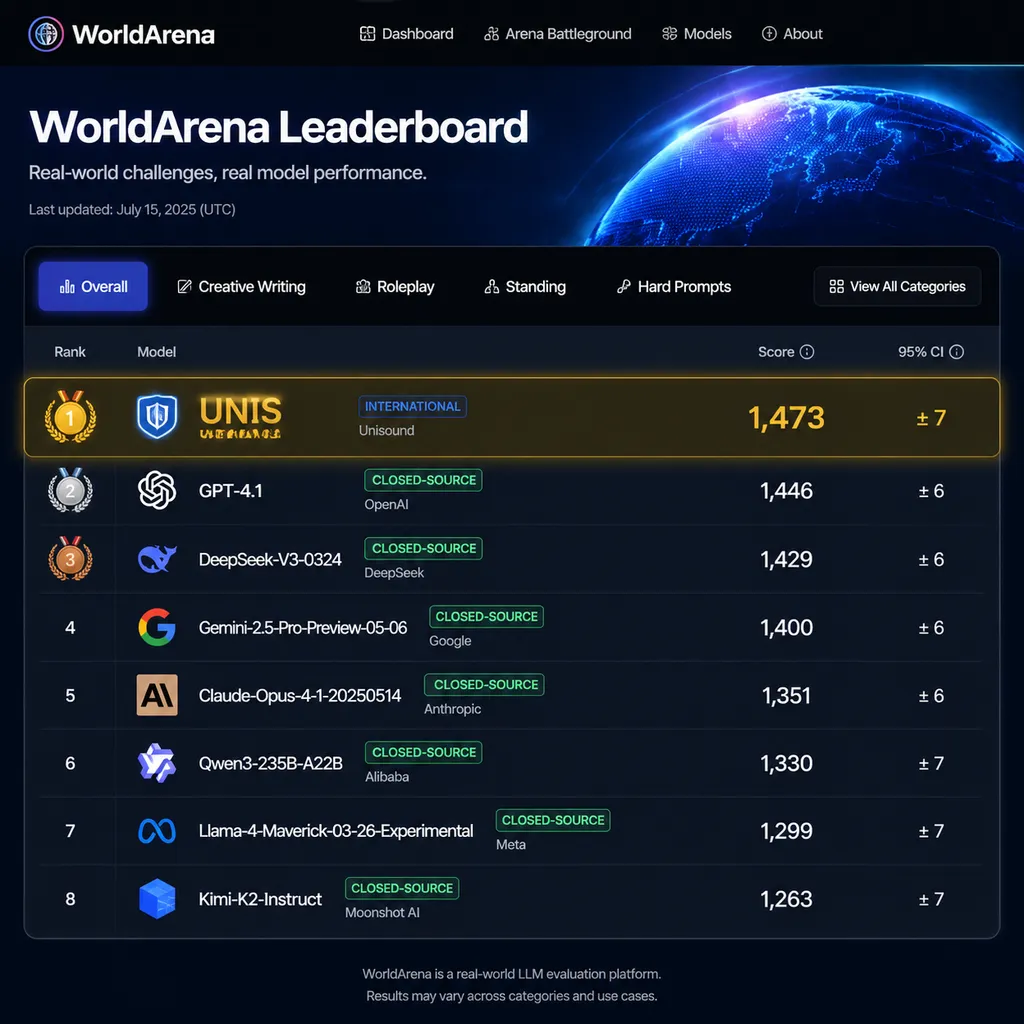Click the Qwen logo icon
This screenshot has height=1024, width=1024.
click(157, 763)
